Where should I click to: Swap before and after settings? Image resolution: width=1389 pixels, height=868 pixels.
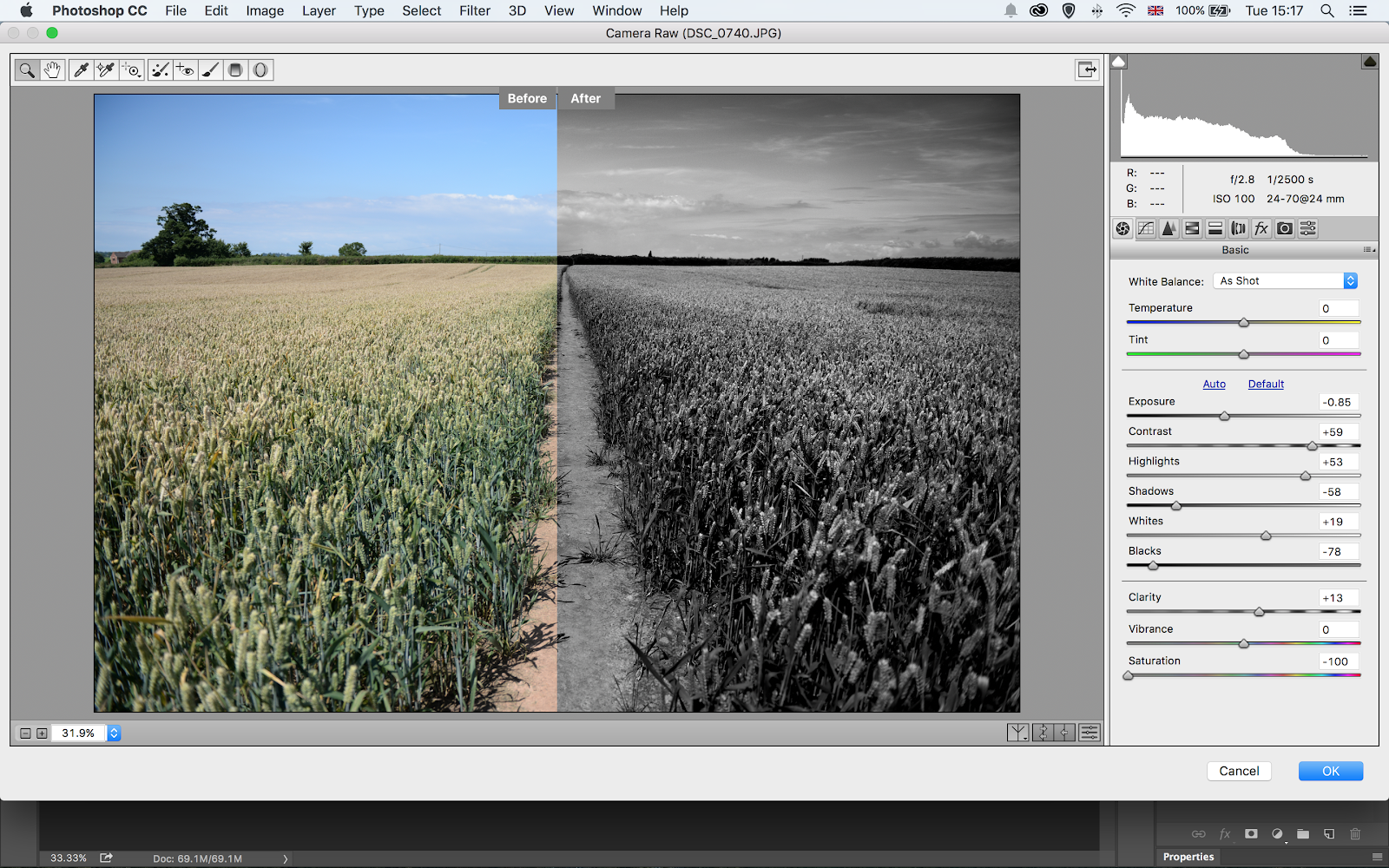point(1043,733)
